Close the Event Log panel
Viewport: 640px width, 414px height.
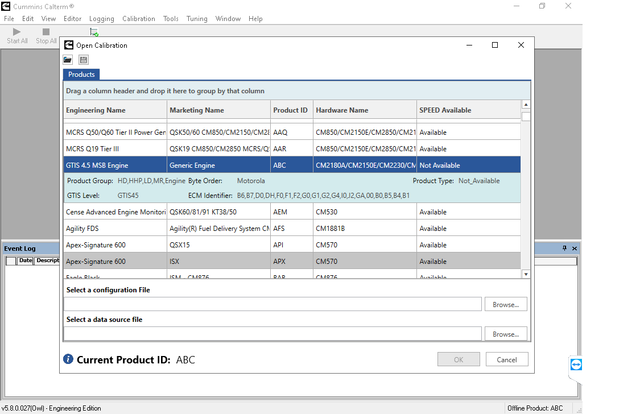pyautogui.click(x=574, y=247)
